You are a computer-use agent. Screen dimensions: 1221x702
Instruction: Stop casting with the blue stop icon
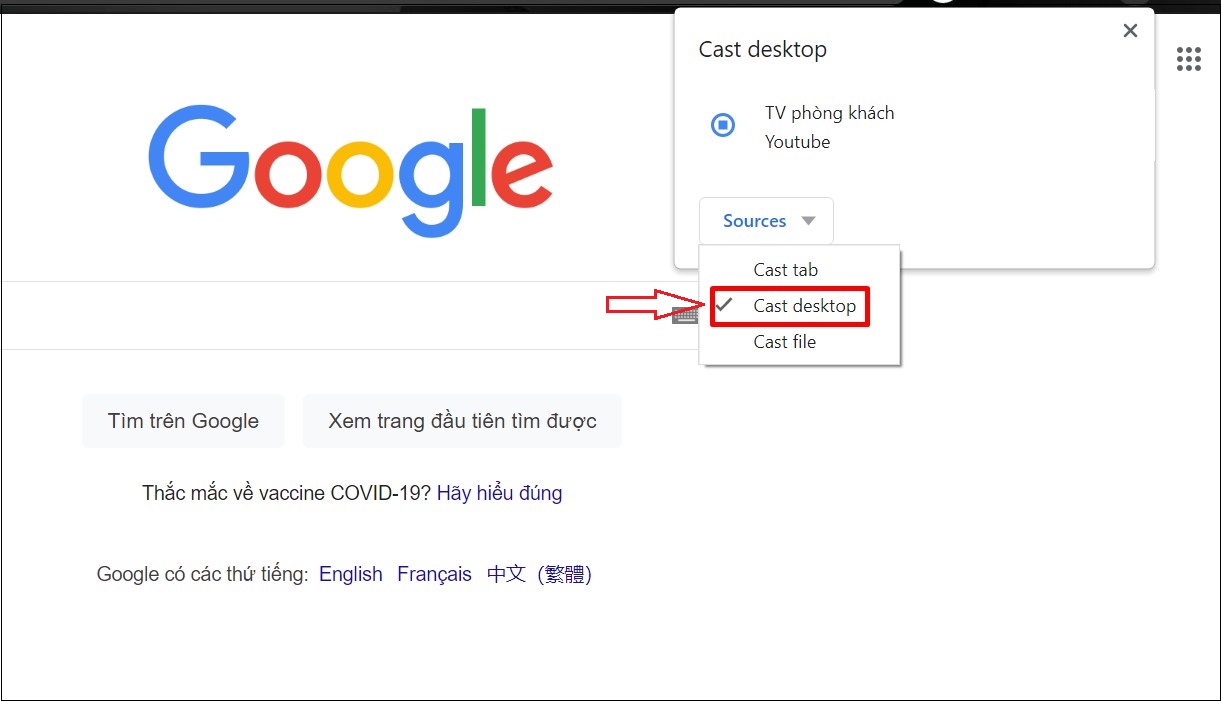click(x=722, y=125)
